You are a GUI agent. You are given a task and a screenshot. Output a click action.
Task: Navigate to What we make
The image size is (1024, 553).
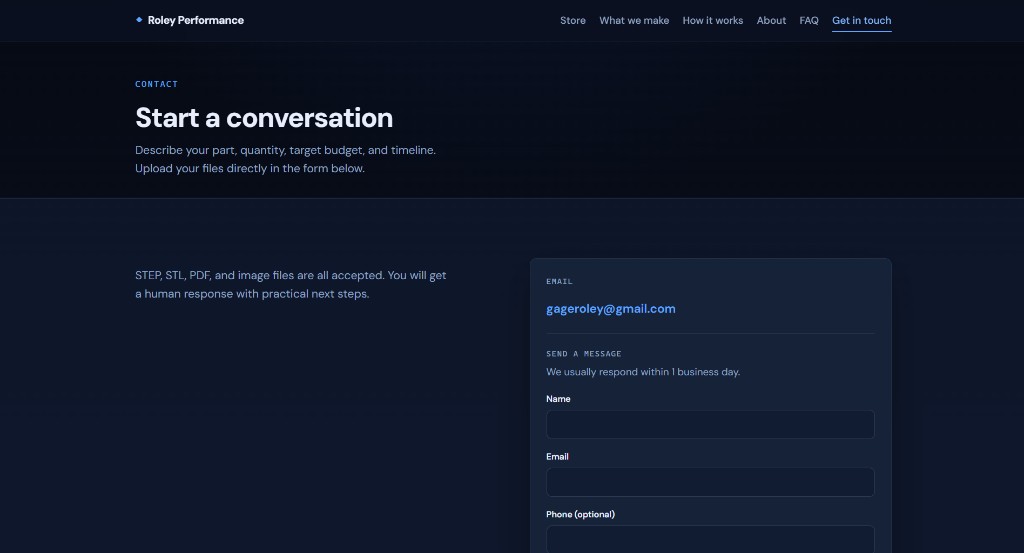click(634, 20)
